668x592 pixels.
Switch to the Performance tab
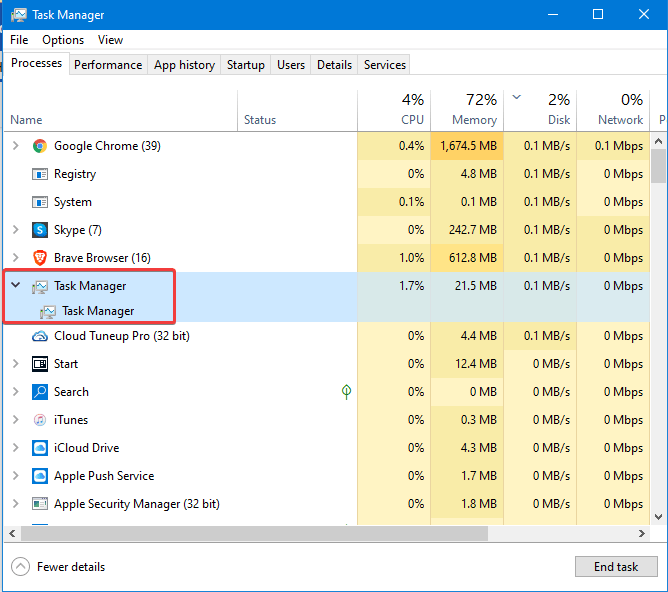pyautogui.click(x=108, y=65)
